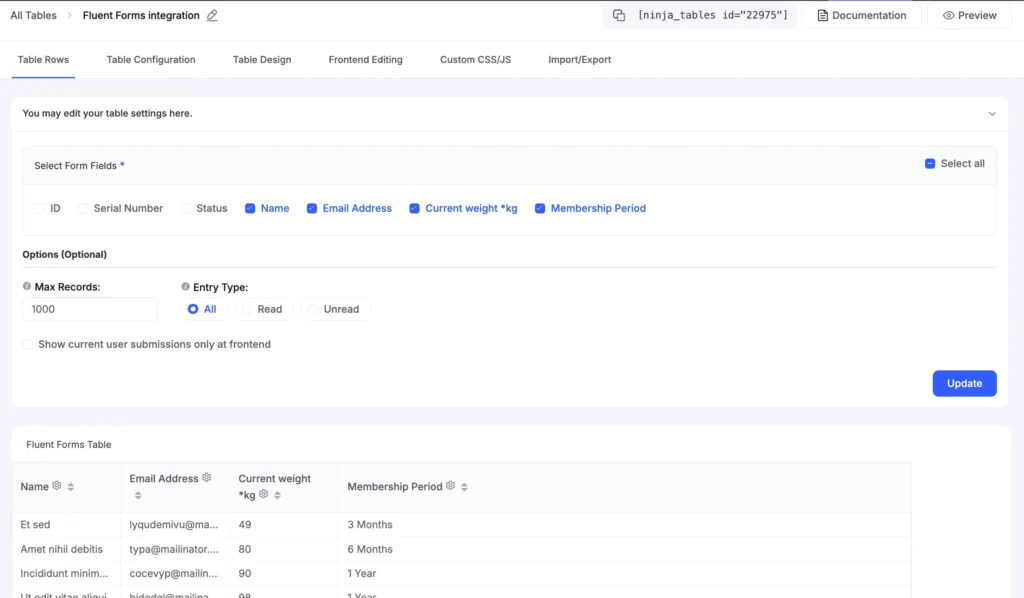1024x598 pixels.
Task: Uncheck the Email Address field
Action: [310, 208]
